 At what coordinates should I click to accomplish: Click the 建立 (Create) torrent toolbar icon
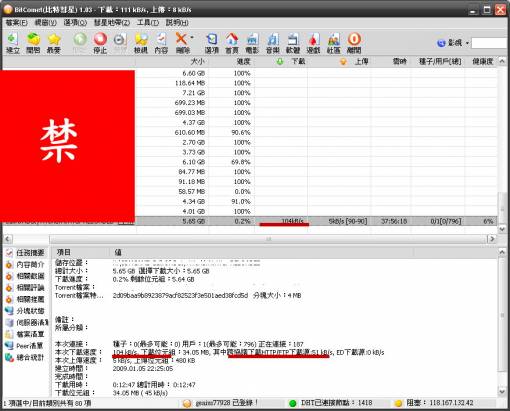(x=13, y=43)
